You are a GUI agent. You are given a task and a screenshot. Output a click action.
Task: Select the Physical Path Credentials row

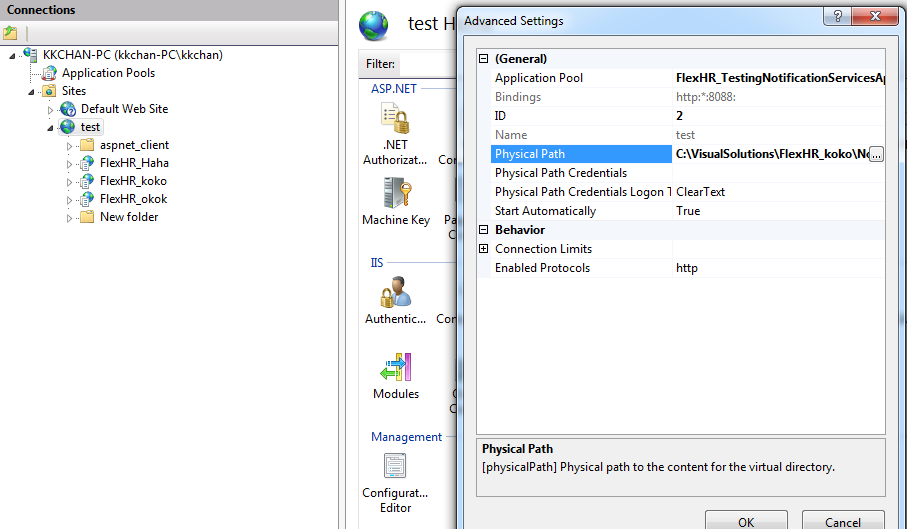click(x=687, y=173)
